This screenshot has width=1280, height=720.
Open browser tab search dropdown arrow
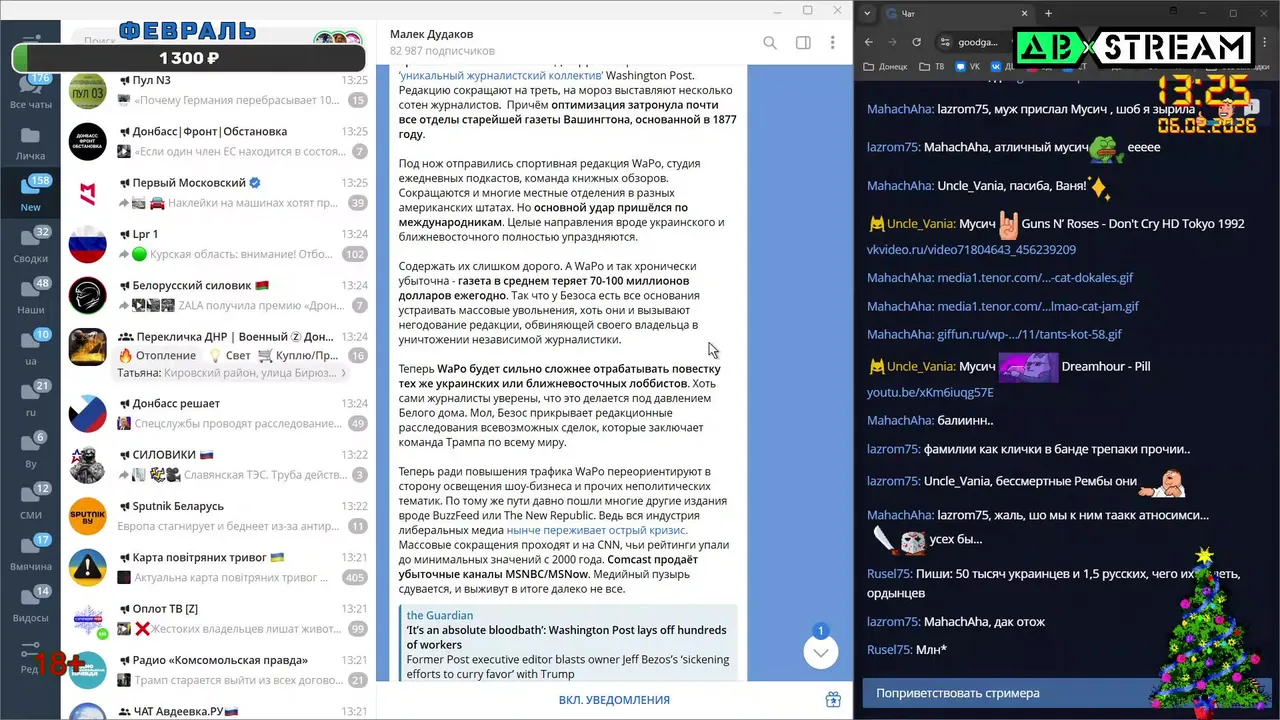click(866, 13)
